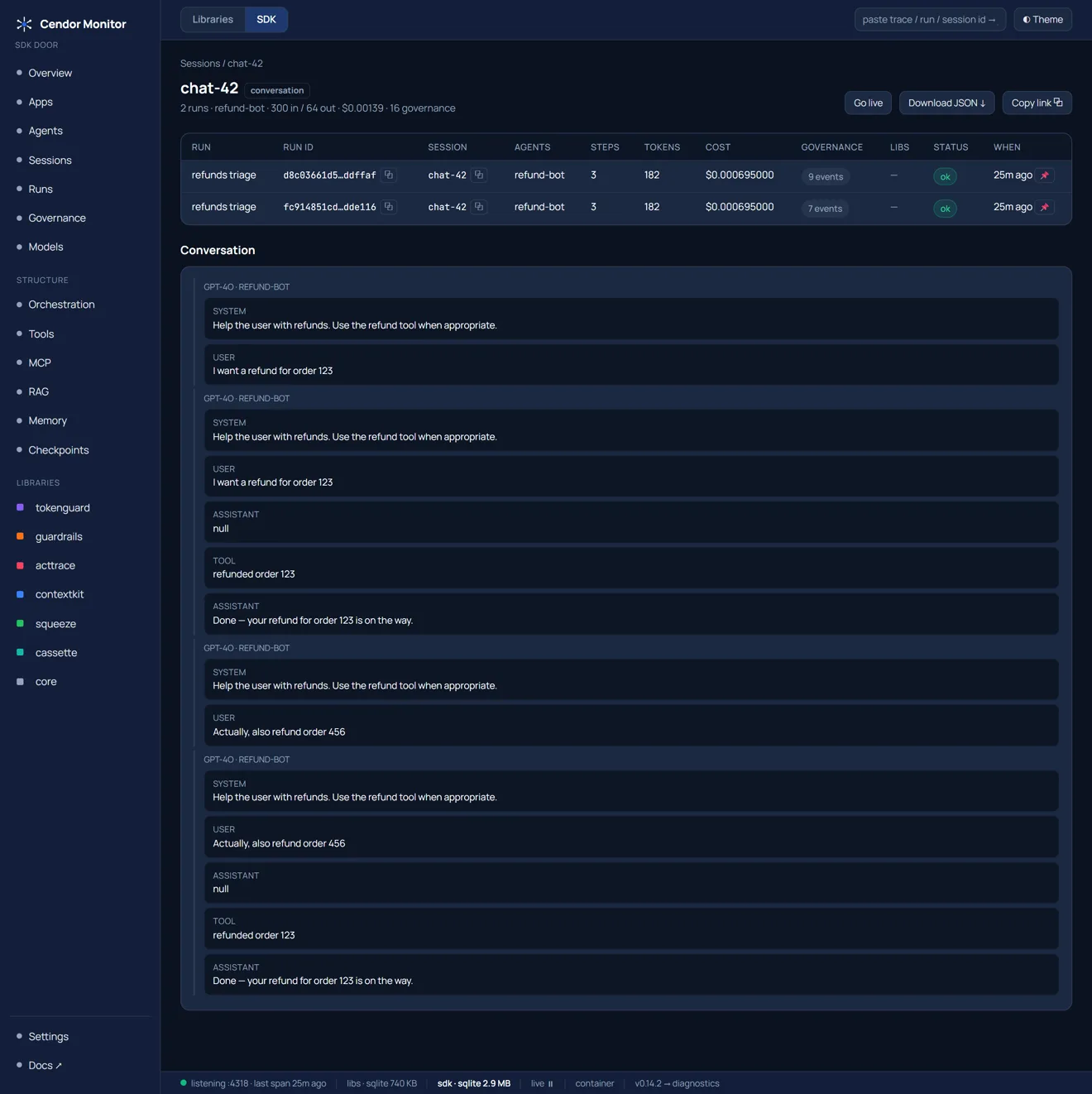This screenshot has width=1092, height=1094.
Task: Click refund-bot agent in d8c03661d5 row
Action: click(539, 175)
